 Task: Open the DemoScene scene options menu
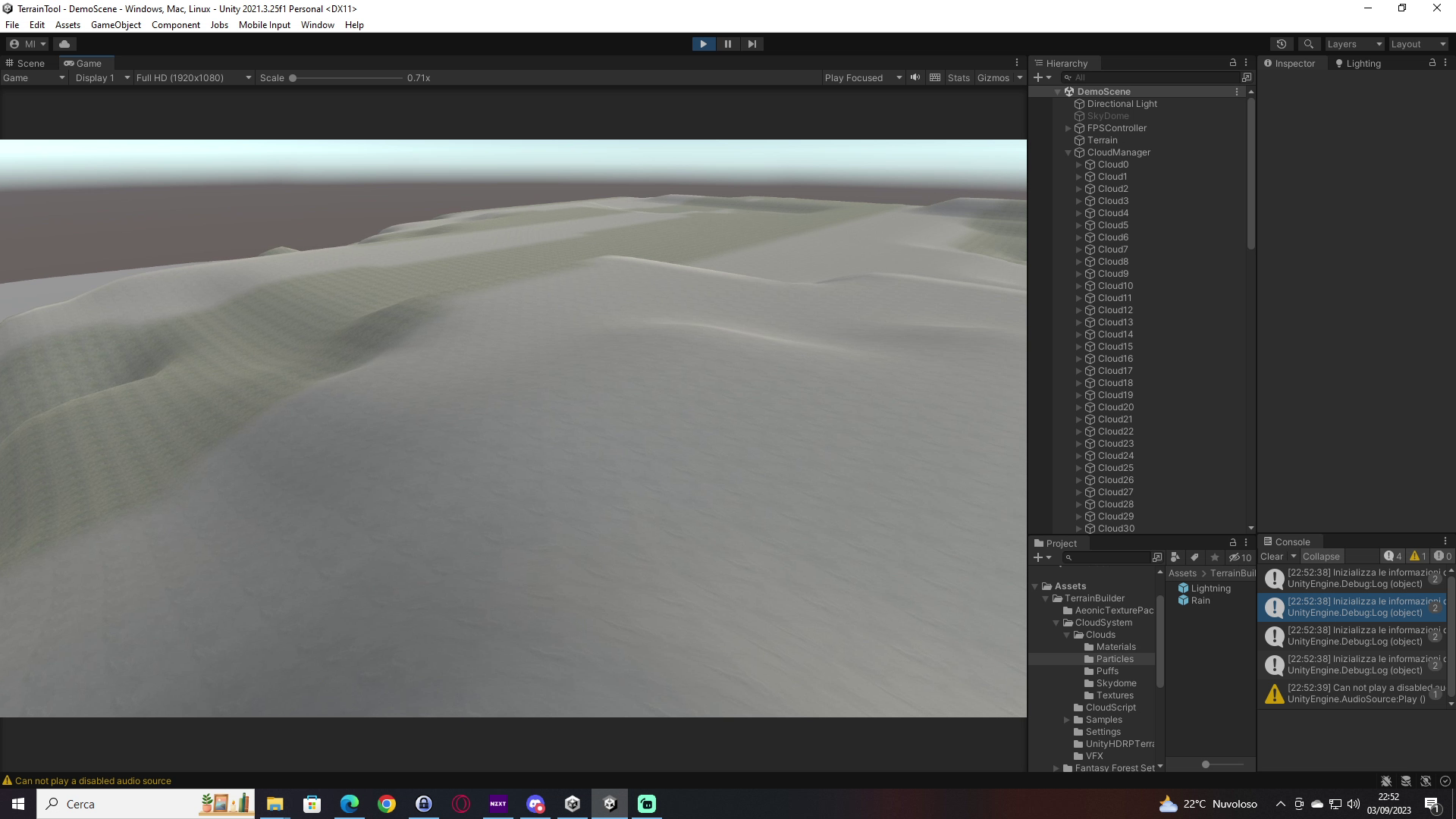[1237, 92]
